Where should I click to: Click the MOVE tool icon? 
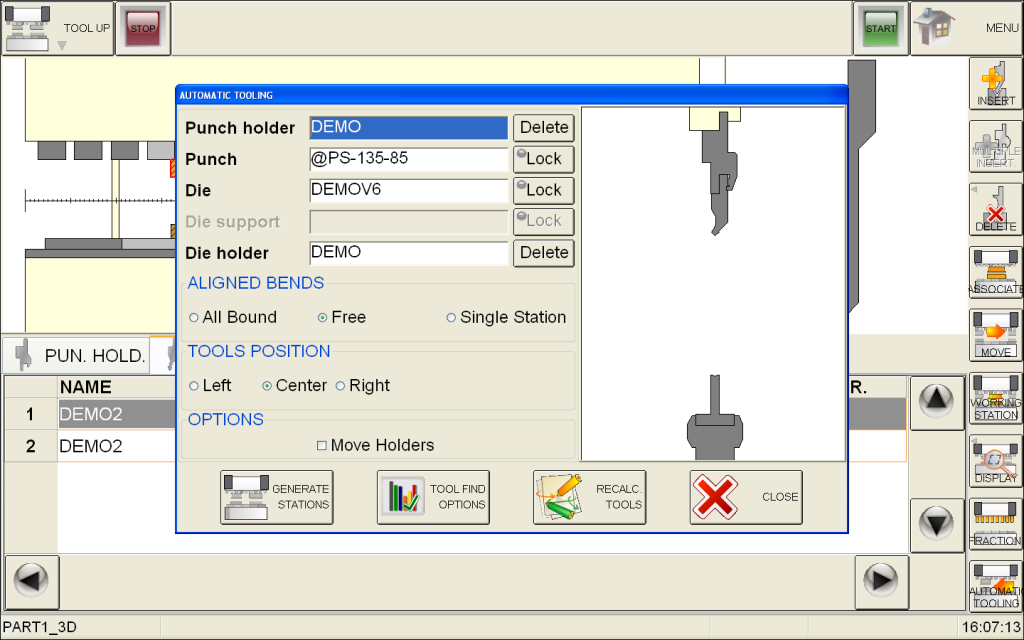tap(995, 335)
